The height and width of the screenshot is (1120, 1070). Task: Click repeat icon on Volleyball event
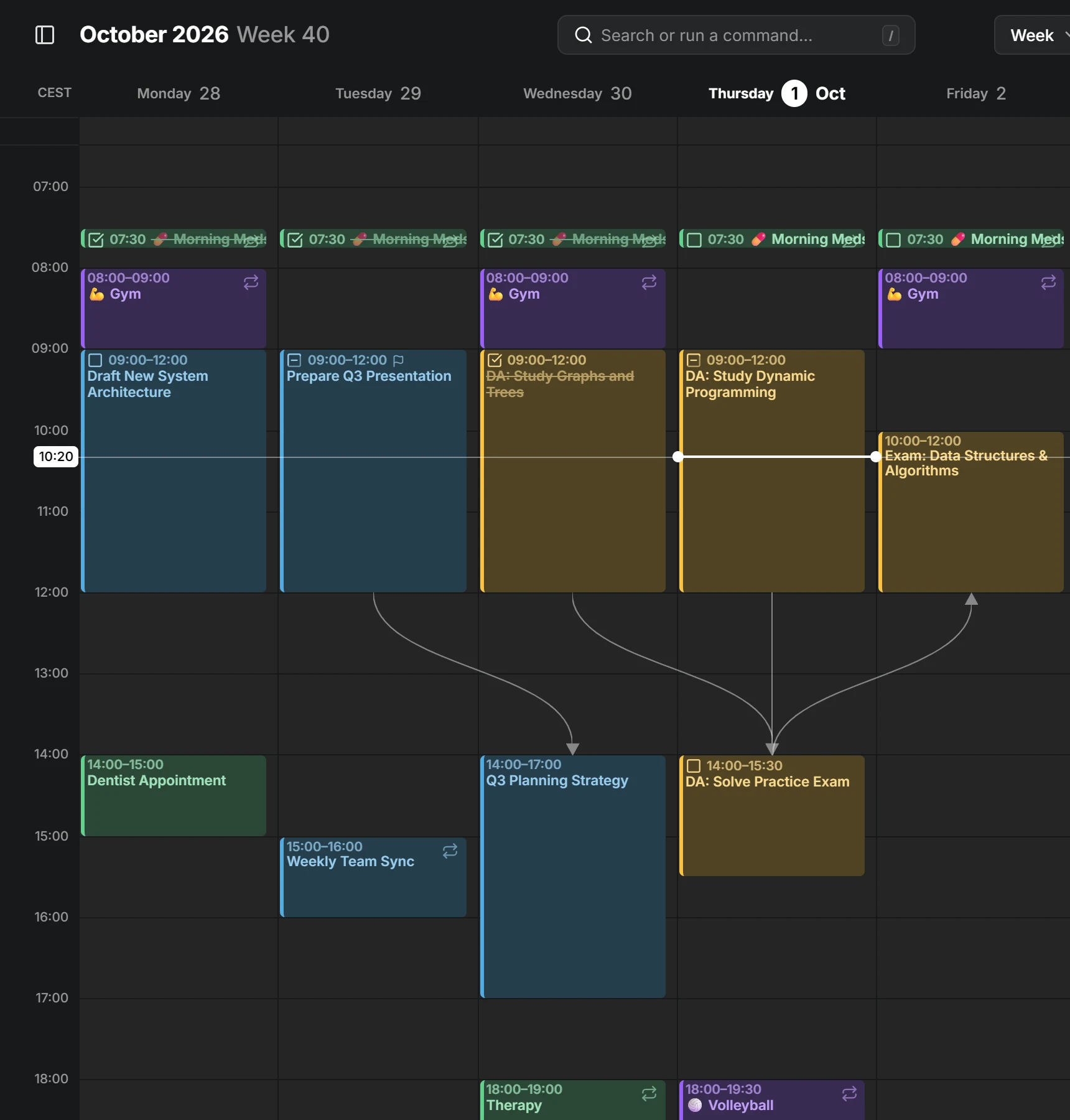tap(849, 1094)
